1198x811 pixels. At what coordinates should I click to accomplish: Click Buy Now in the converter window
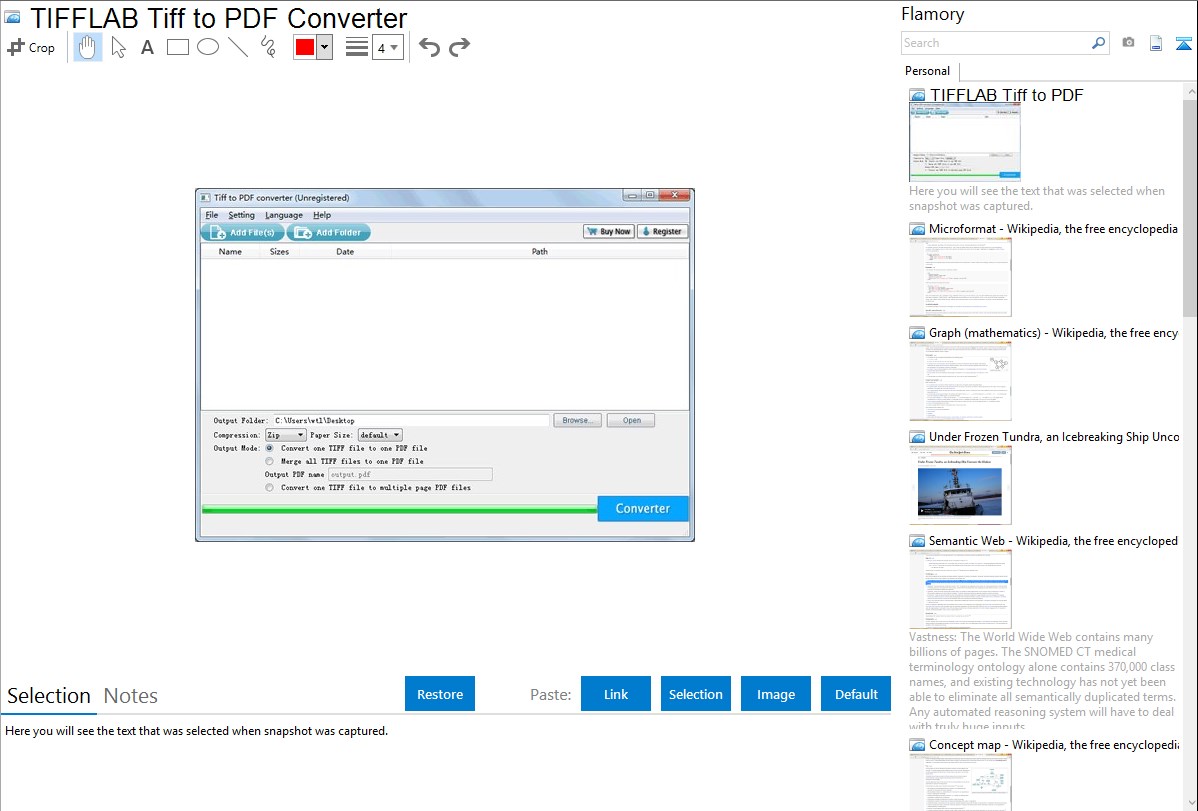(609, 232)
